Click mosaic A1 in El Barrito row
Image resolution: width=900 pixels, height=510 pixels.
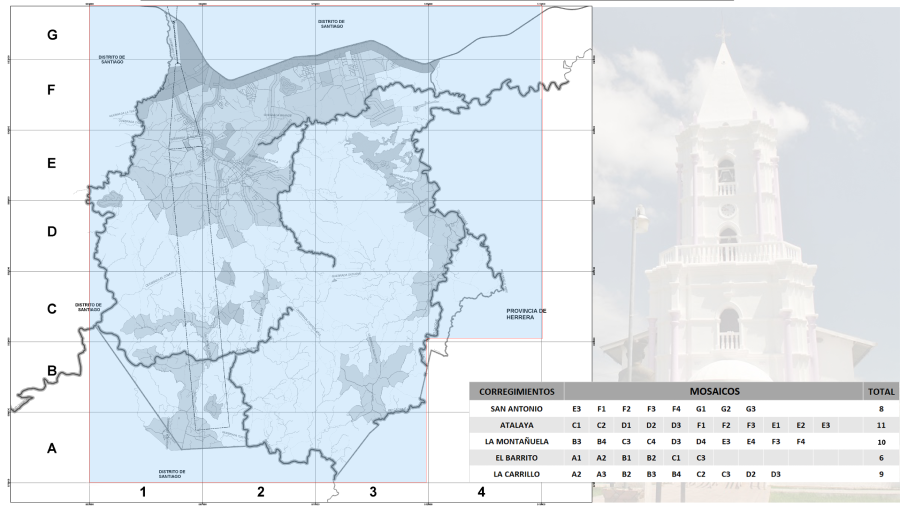point(577,456)
